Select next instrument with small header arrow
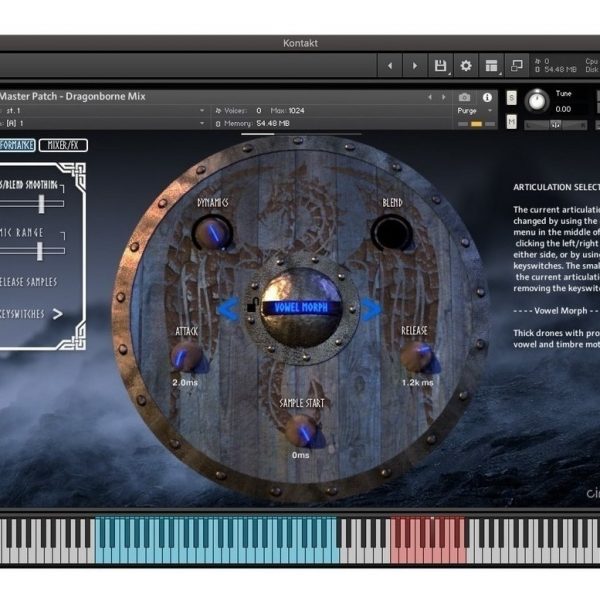600x600 pixels. 443,97
